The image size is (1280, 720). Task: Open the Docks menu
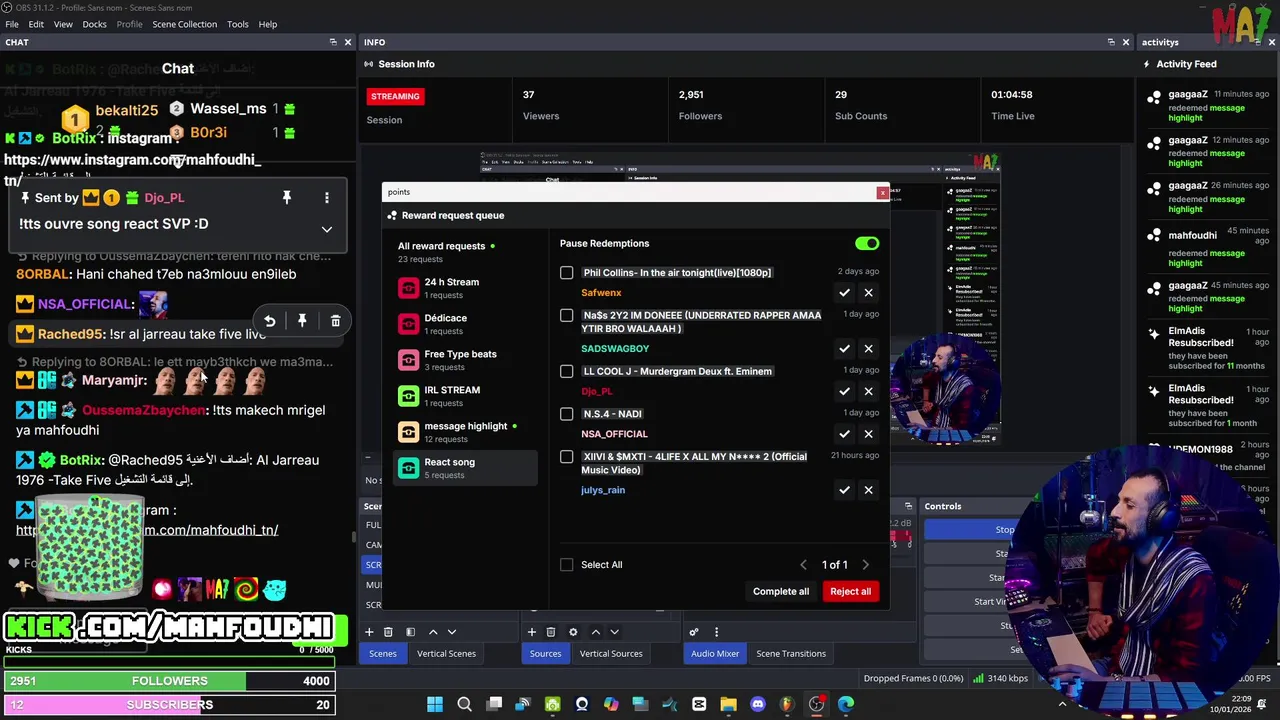tap(94, 24)
